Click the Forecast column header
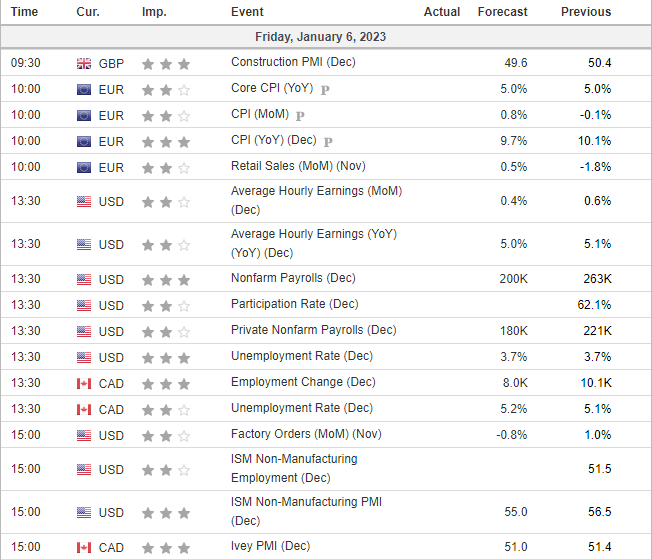Screen dimensions: 652x560 point(502,12)
